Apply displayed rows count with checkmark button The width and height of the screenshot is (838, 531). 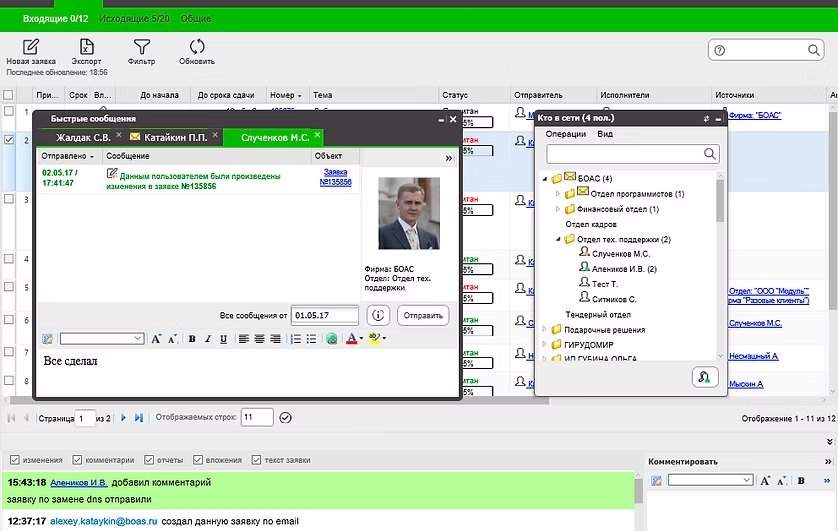pos(285,418)
